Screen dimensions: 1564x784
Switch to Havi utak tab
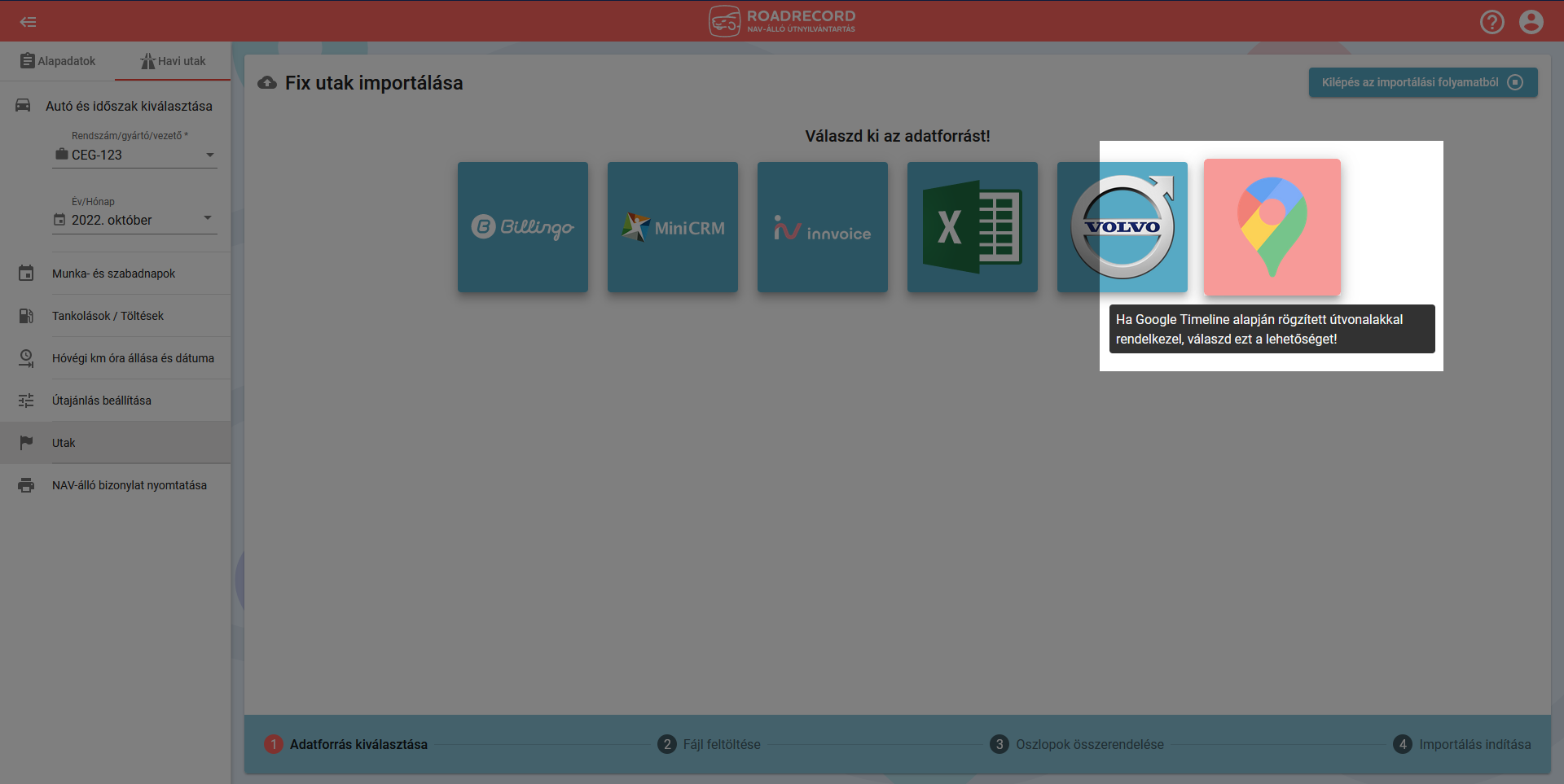173,61
